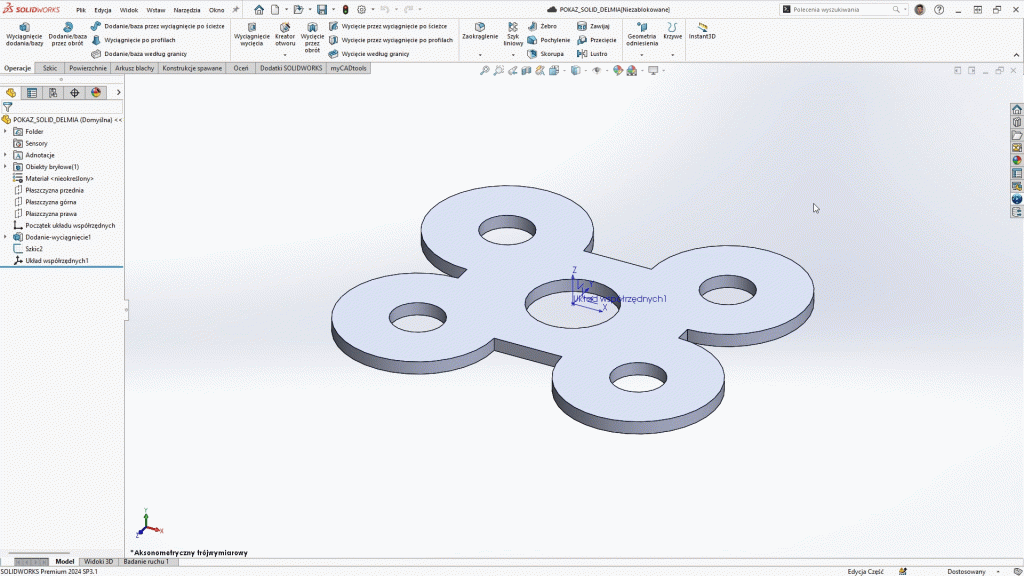
Task: Click the Krzywe curves tool
Action: tap(672, 31)
